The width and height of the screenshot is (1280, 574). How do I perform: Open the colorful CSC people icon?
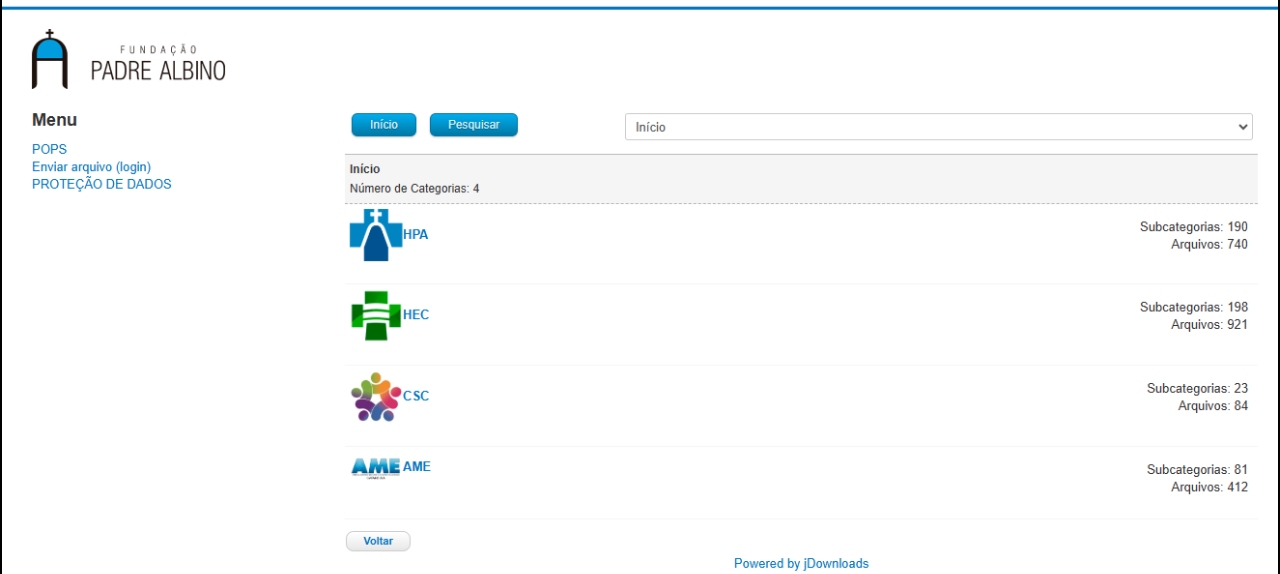coord(375,397)
